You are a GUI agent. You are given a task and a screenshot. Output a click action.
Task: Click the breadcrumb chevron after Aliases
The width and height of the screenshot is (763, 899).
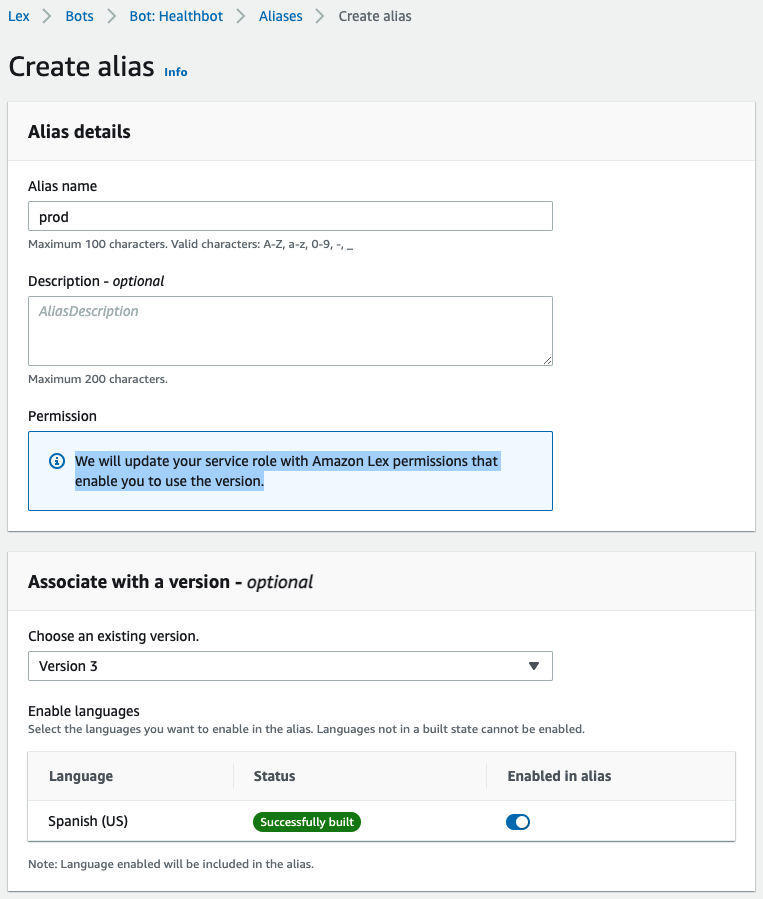click(320, 16)
